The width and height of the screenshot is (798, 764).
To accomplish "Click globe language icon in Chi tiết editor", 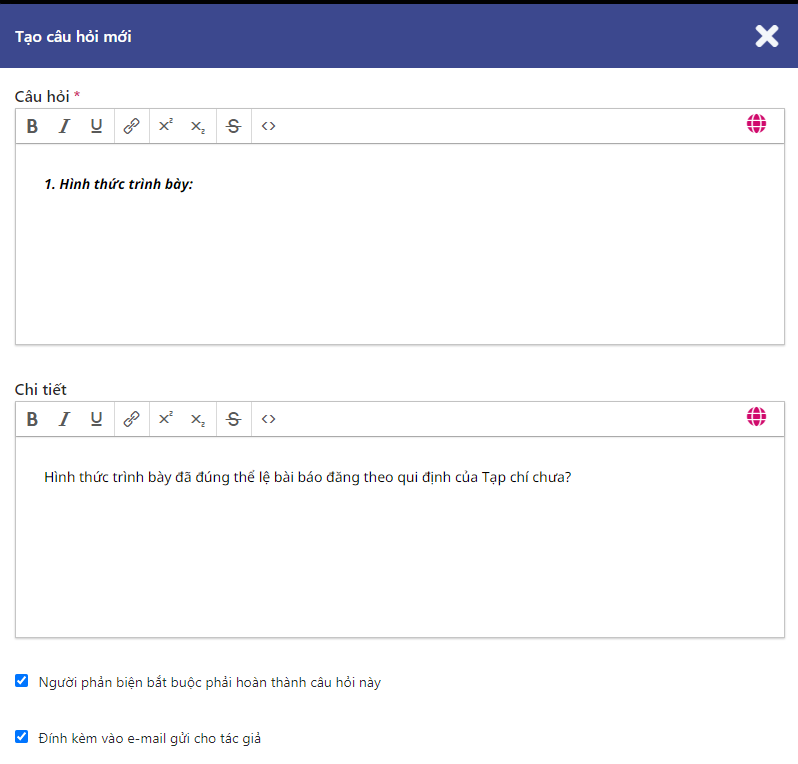I will pos(756,417).
